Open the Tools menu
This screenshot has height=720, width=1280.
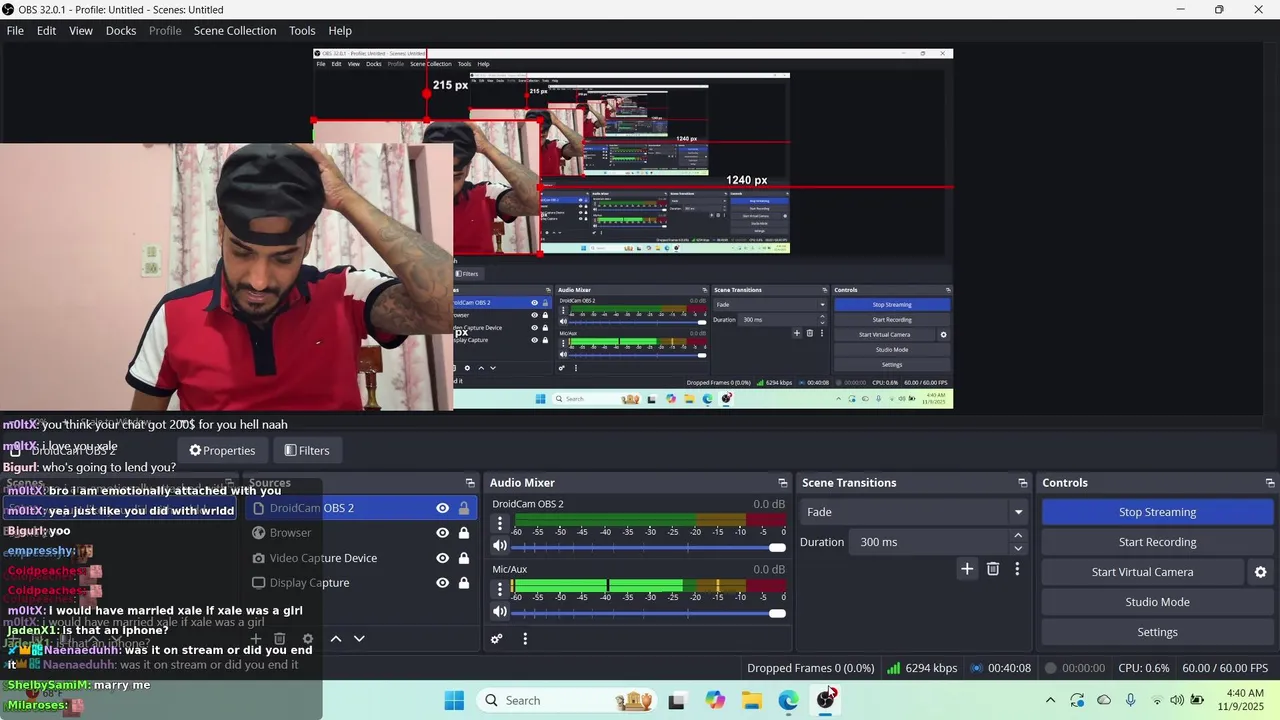pos(302,31)
